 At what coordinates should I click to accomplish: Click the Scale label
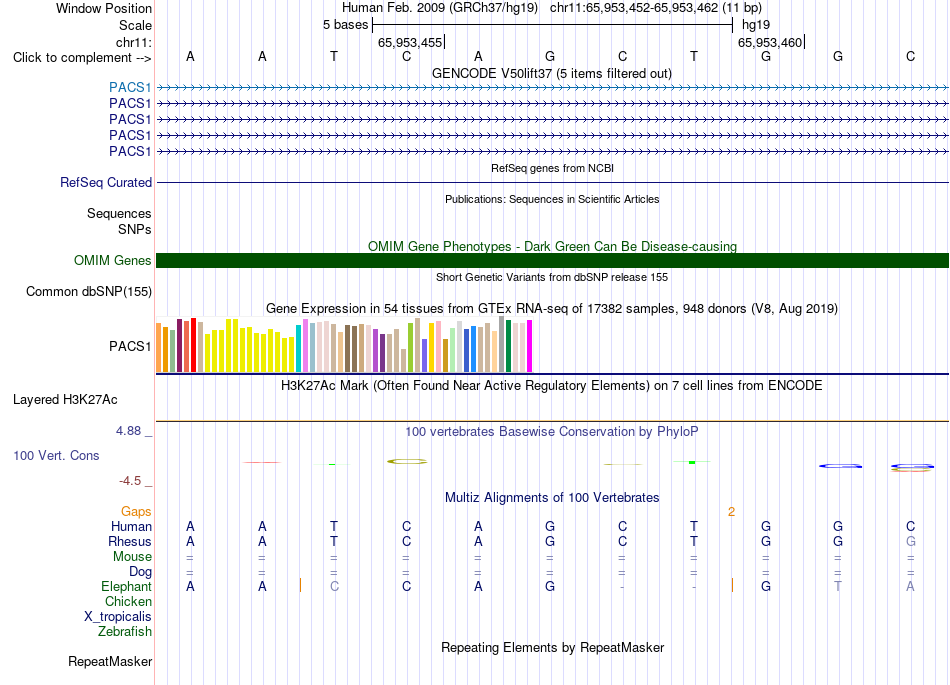tap(135, 25)
